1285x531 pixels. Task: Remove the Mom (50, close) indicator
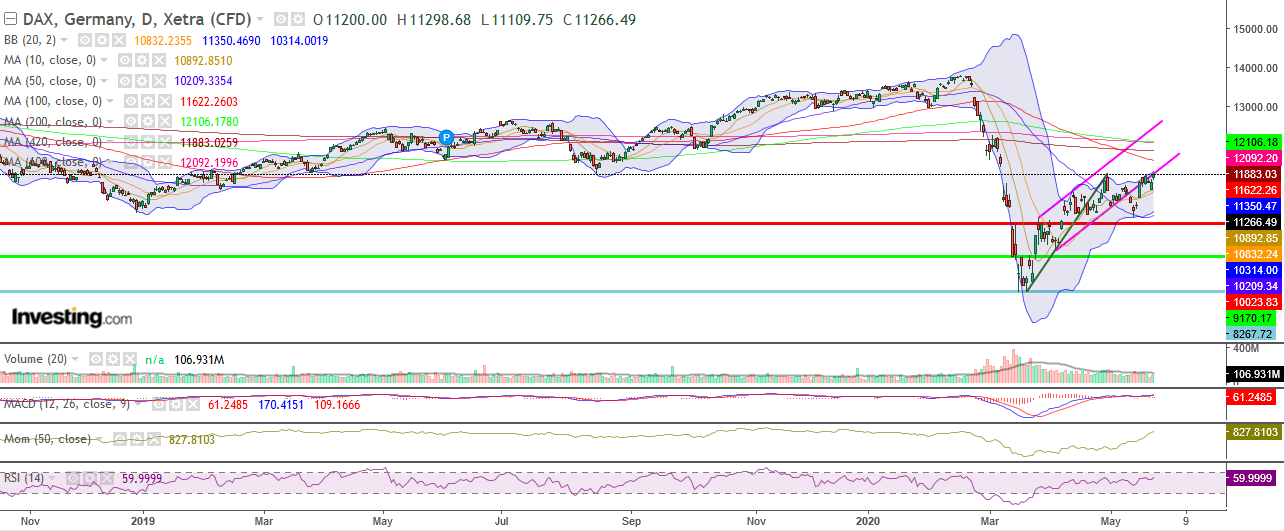point(154,439)
